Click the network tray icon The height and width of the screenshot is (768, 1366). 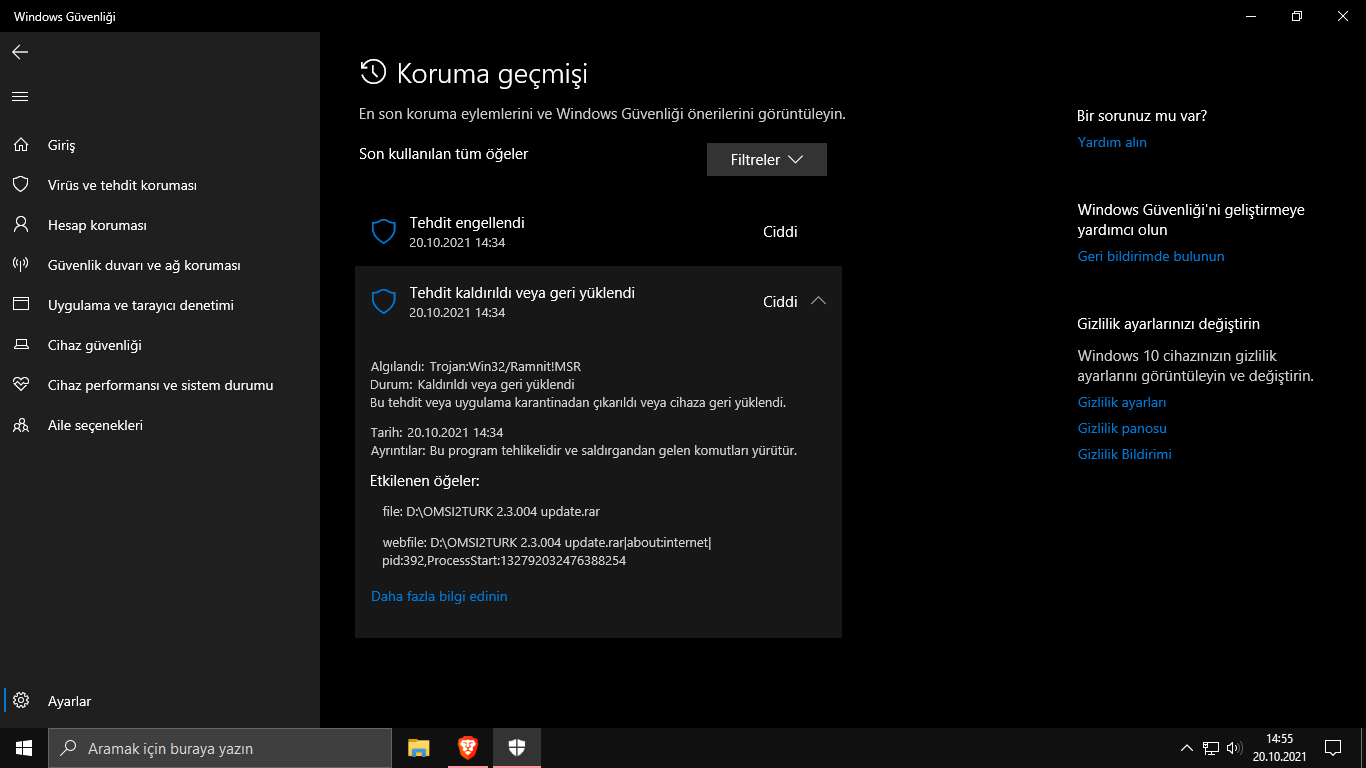1211,748
